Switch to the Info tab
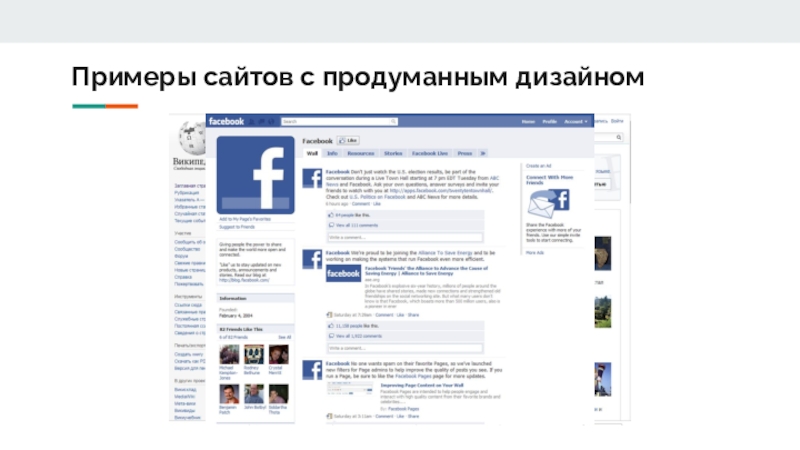 332,153
